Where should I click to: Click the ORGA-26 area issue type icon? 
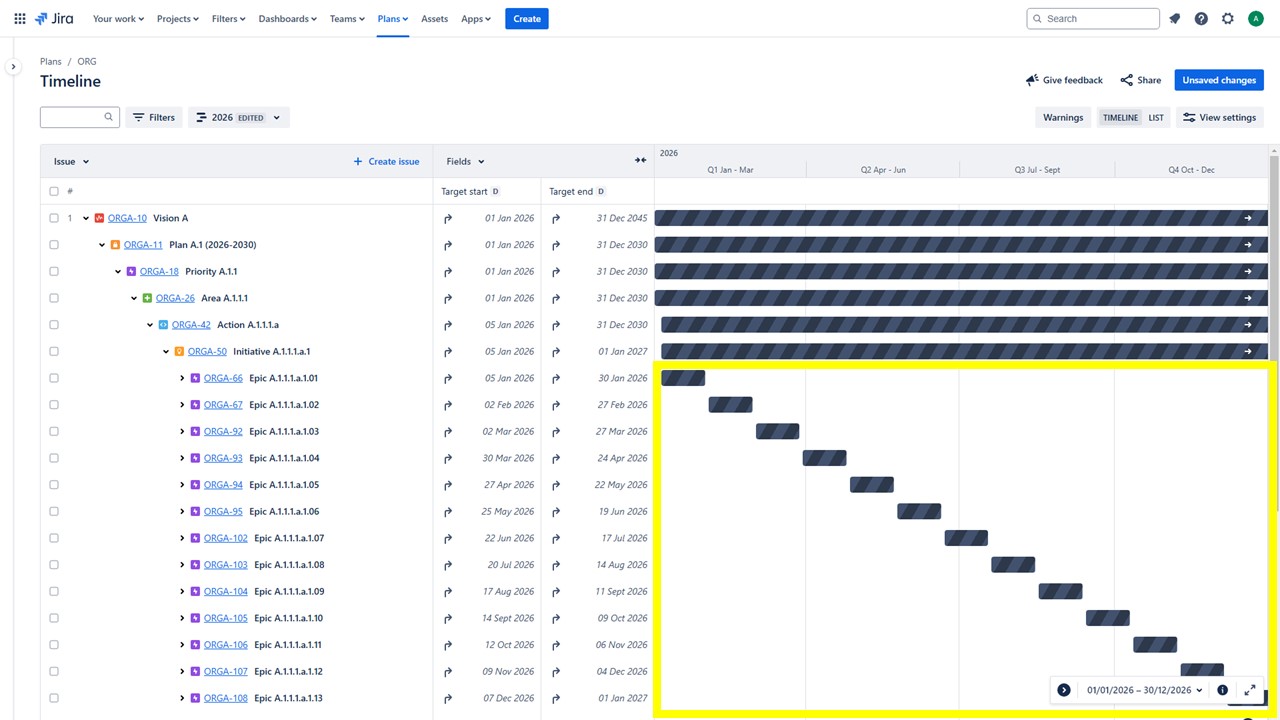[x=147, y=298]
